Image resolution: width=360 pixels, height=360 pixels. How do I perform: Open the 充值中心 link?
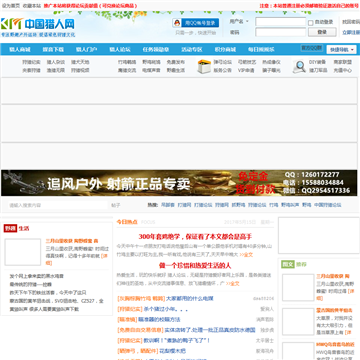[343, 70]
